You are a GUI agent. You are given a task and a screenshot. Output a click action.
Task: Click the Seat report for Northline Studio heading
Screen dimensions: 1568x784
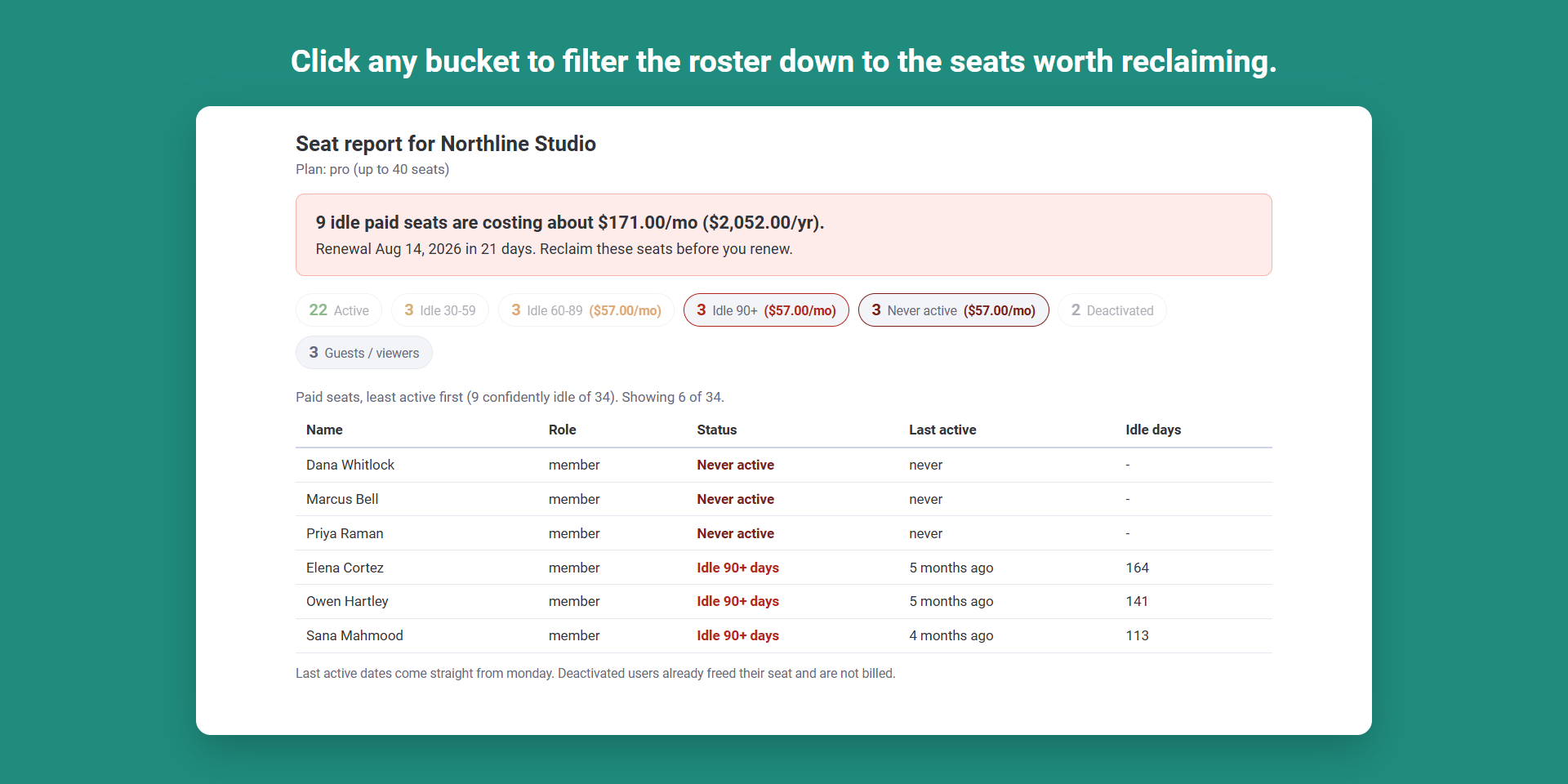(446, 144)
